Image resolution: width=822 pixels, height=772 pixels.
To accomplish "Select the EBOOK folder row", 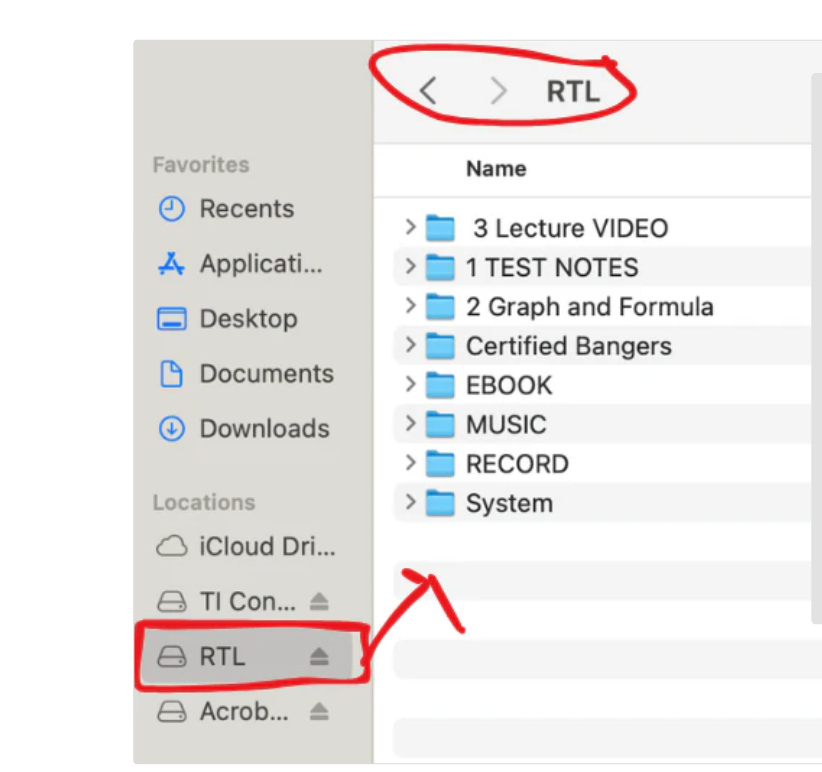I will 508,385.
